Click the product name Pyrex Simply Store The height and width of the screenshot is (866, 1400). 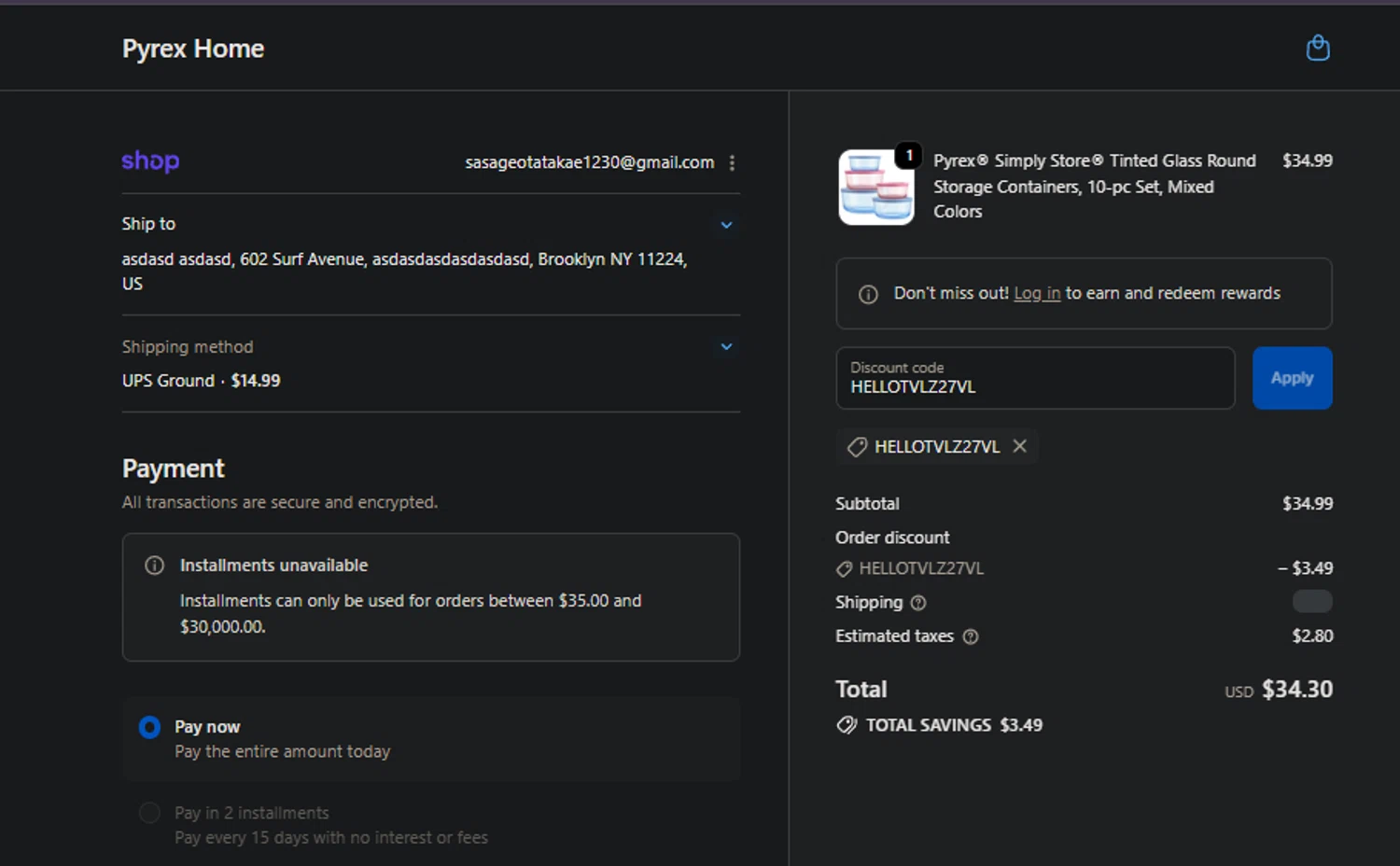1095,186
